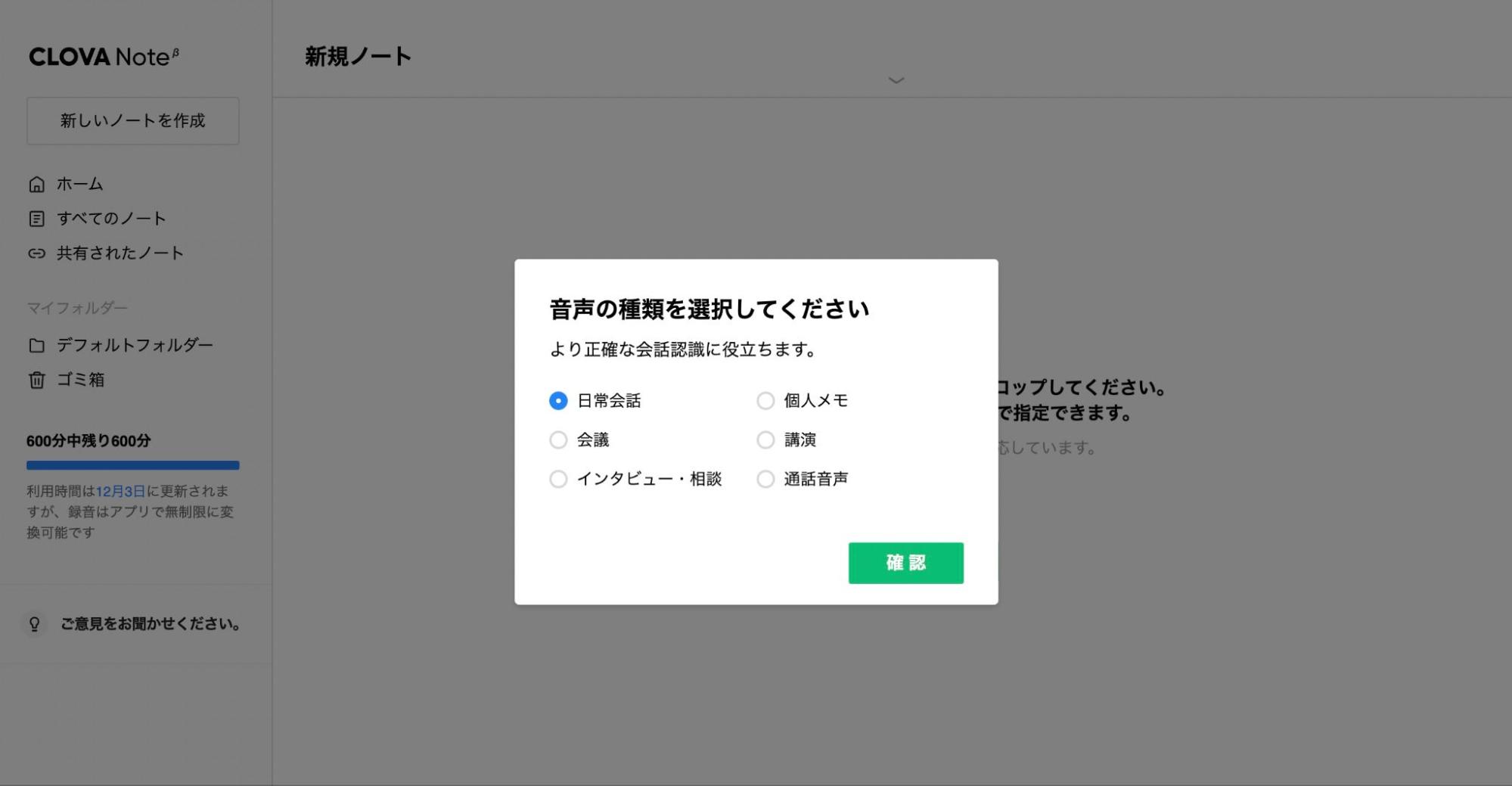Expand the chevron below the note header
Viewport: 1512px width, 786px height.
coord(896,80)
